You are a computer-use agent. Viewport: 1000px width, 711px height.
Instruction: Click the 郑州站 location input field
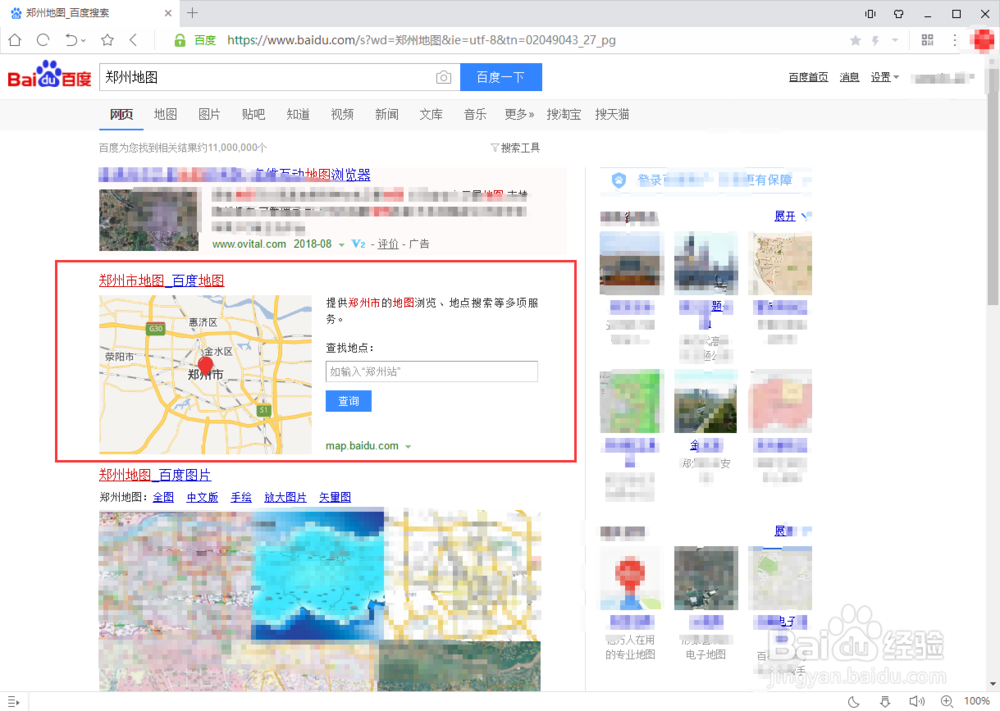point(431,371)
